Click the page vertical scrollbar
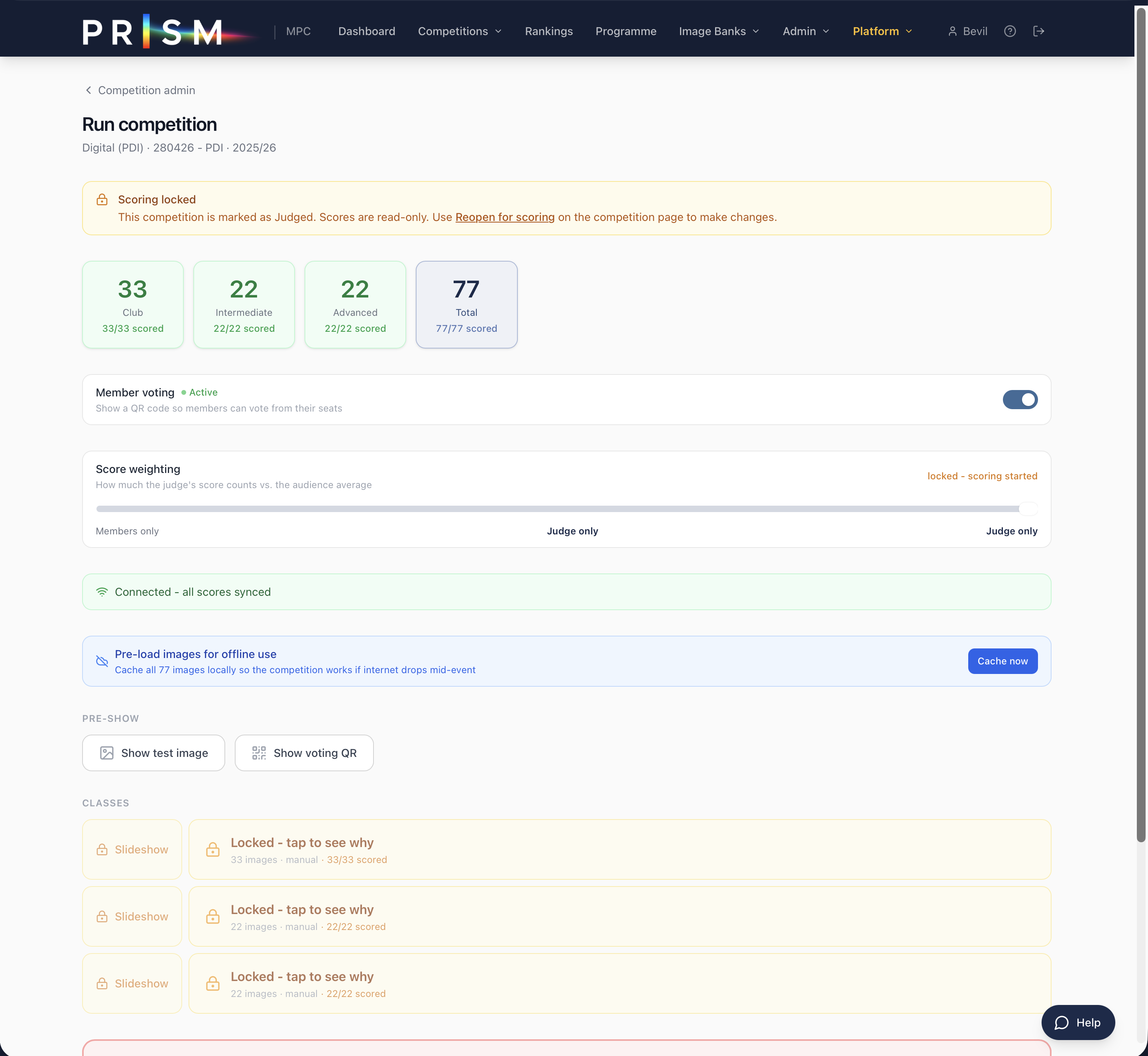The image size is (1148, 1056). click(x=1141, y=425)
